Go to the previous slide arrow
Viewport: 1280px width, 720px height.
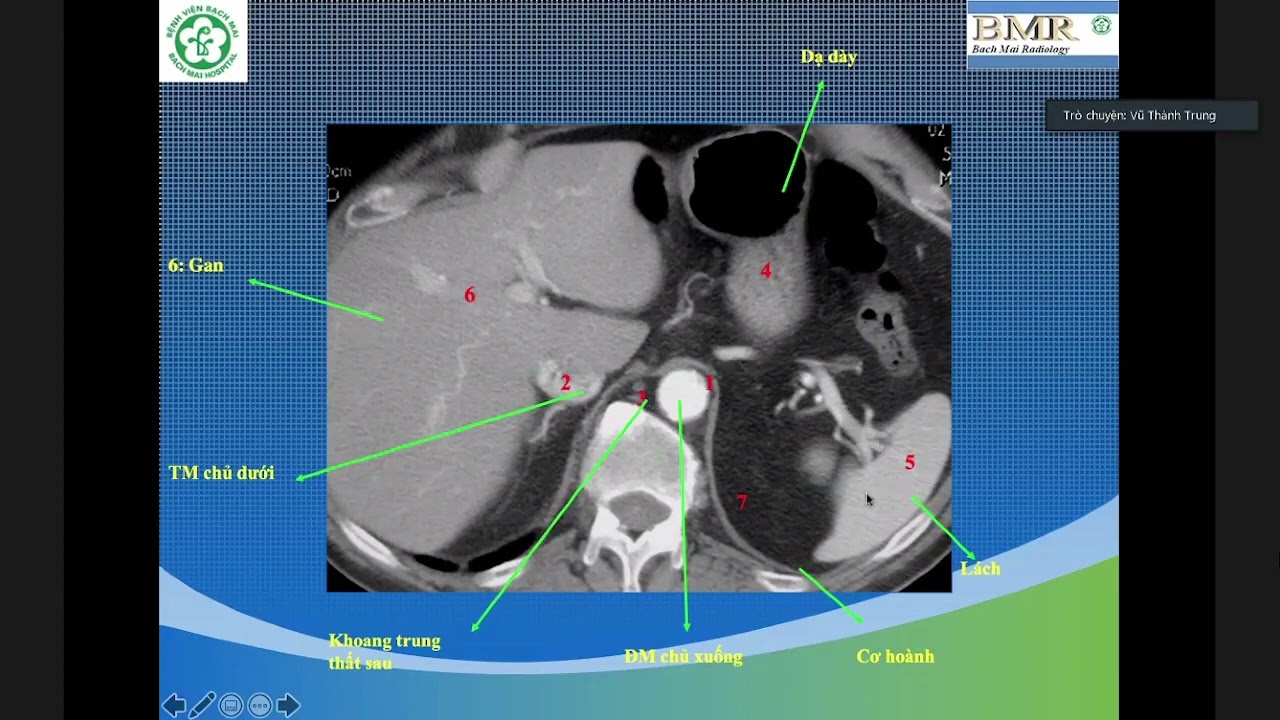coord(174,705)
